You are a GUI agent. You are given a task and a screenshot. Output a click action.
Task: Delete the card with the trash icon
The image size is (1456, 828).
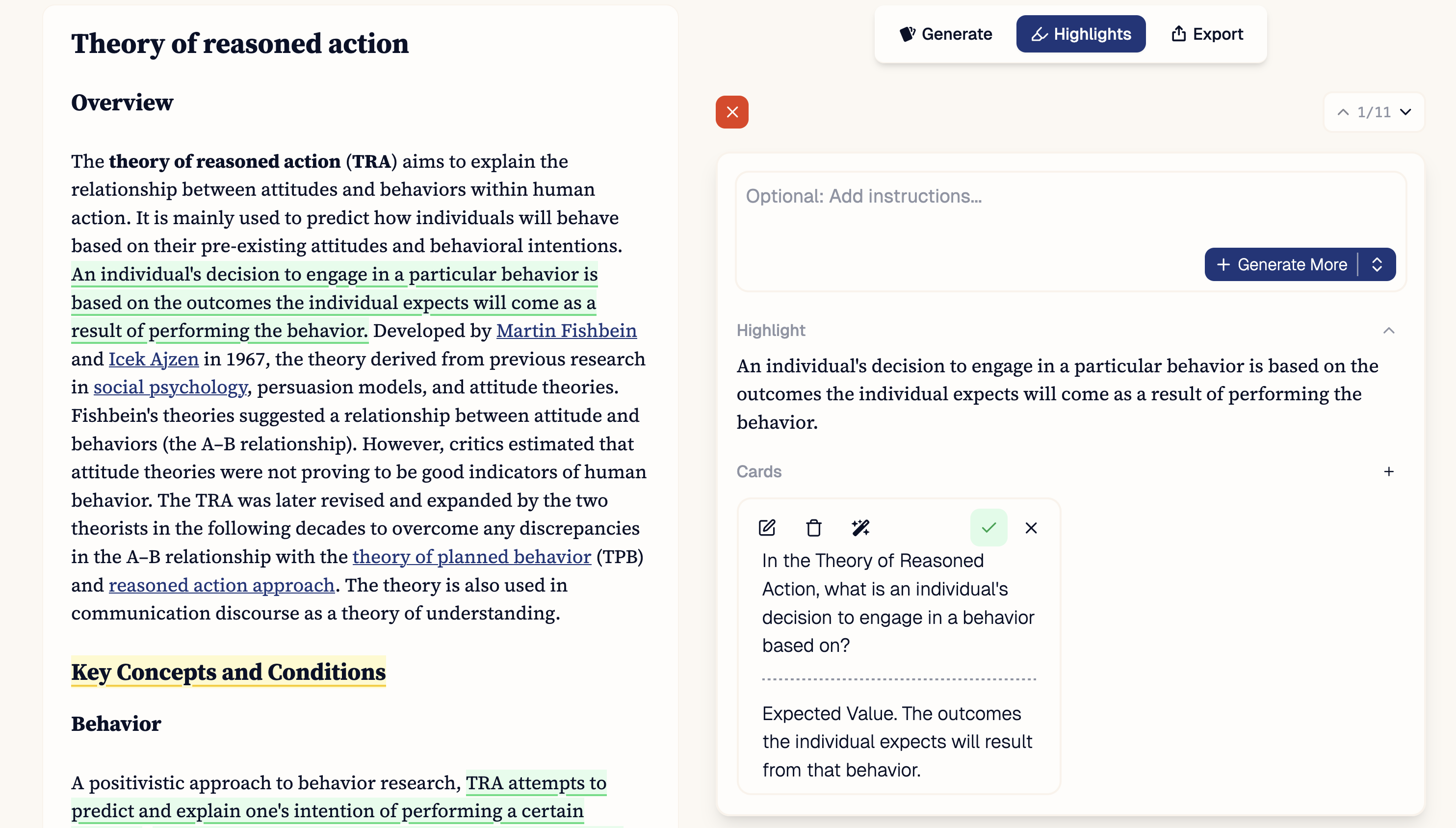[x=814, y=528]
